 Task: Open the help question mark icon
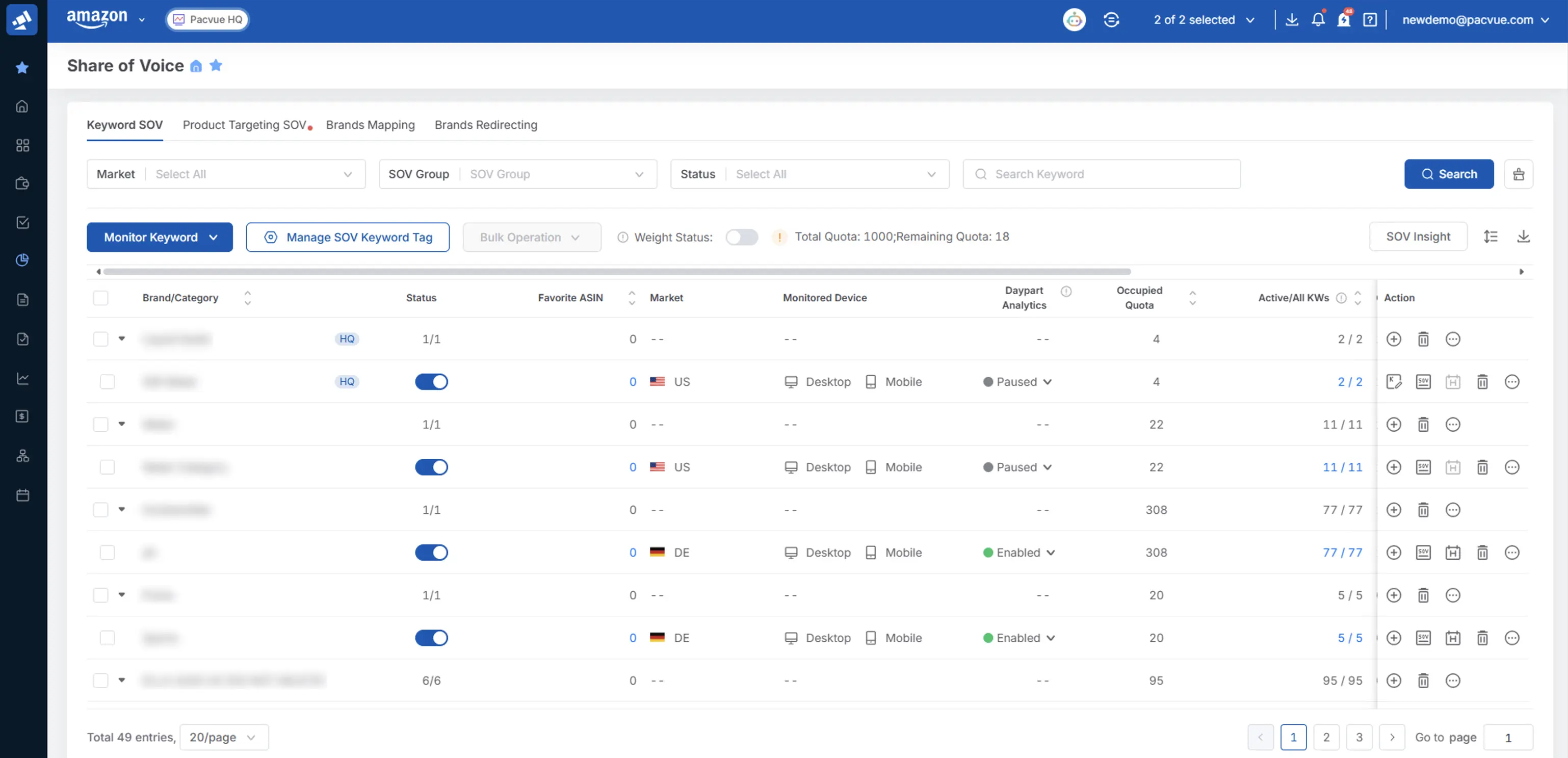[1370, 19]
